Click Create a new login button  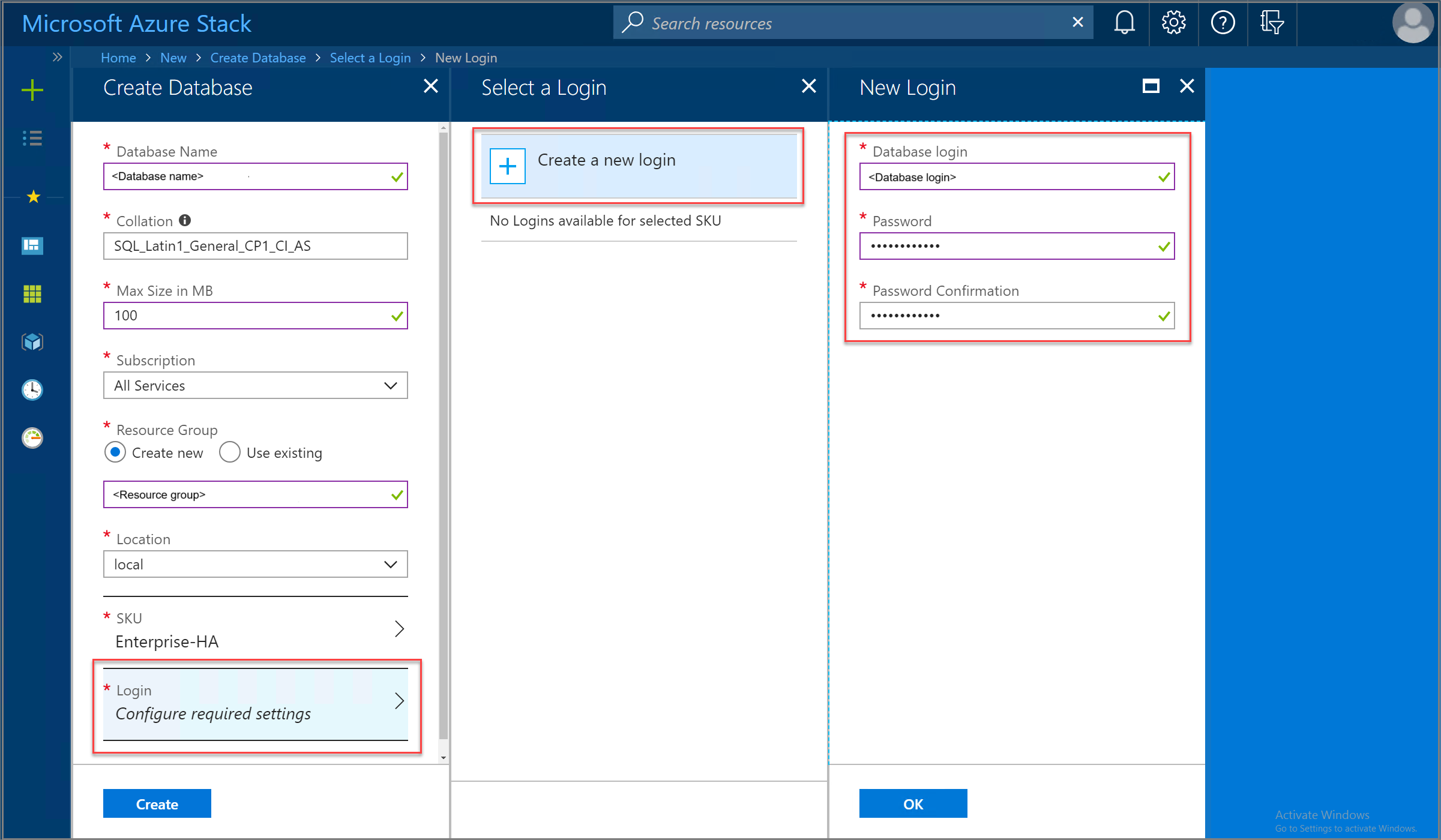tap(642, 164)
